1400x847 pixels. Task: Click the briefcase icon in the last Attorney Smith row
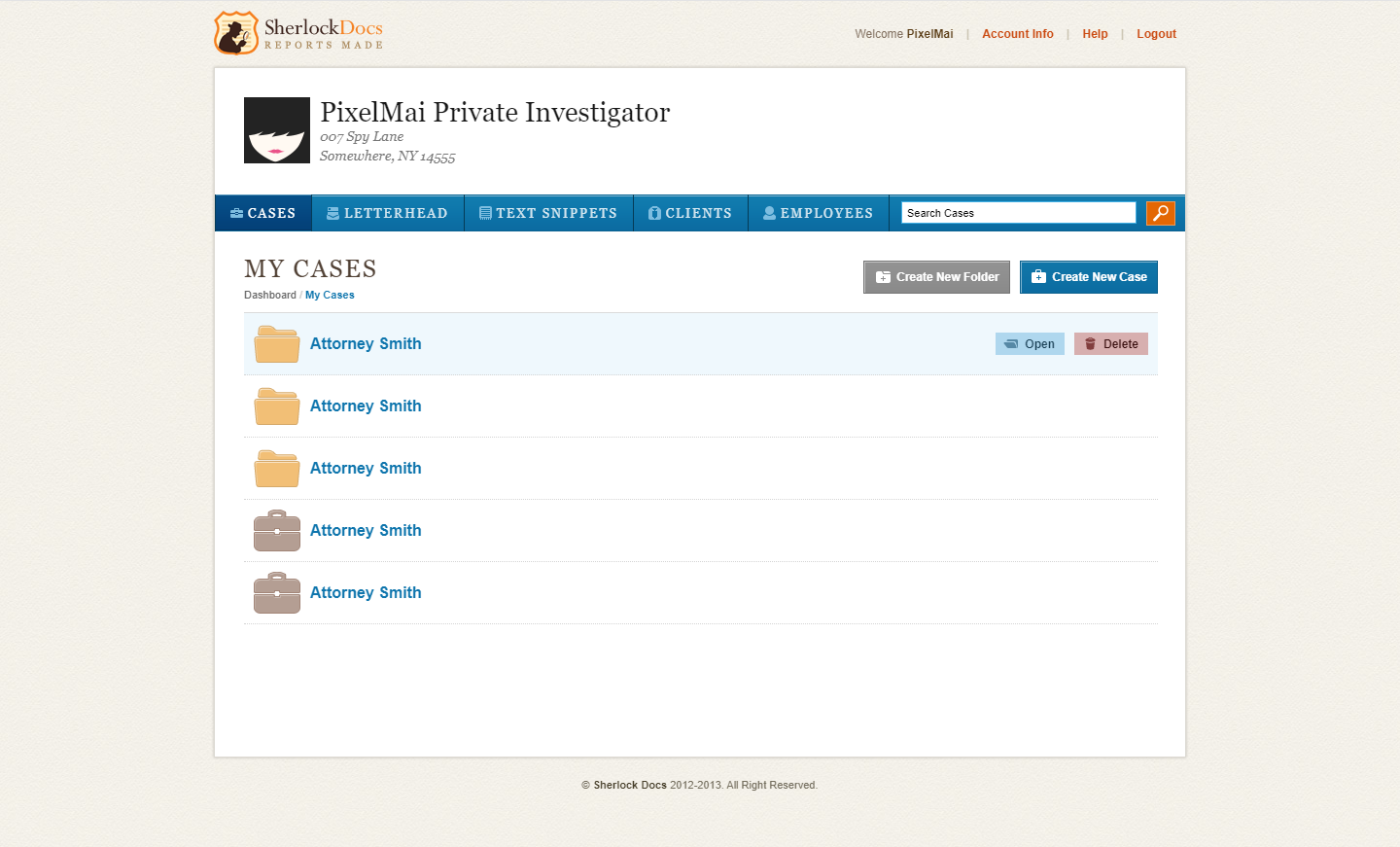[277, 593]
